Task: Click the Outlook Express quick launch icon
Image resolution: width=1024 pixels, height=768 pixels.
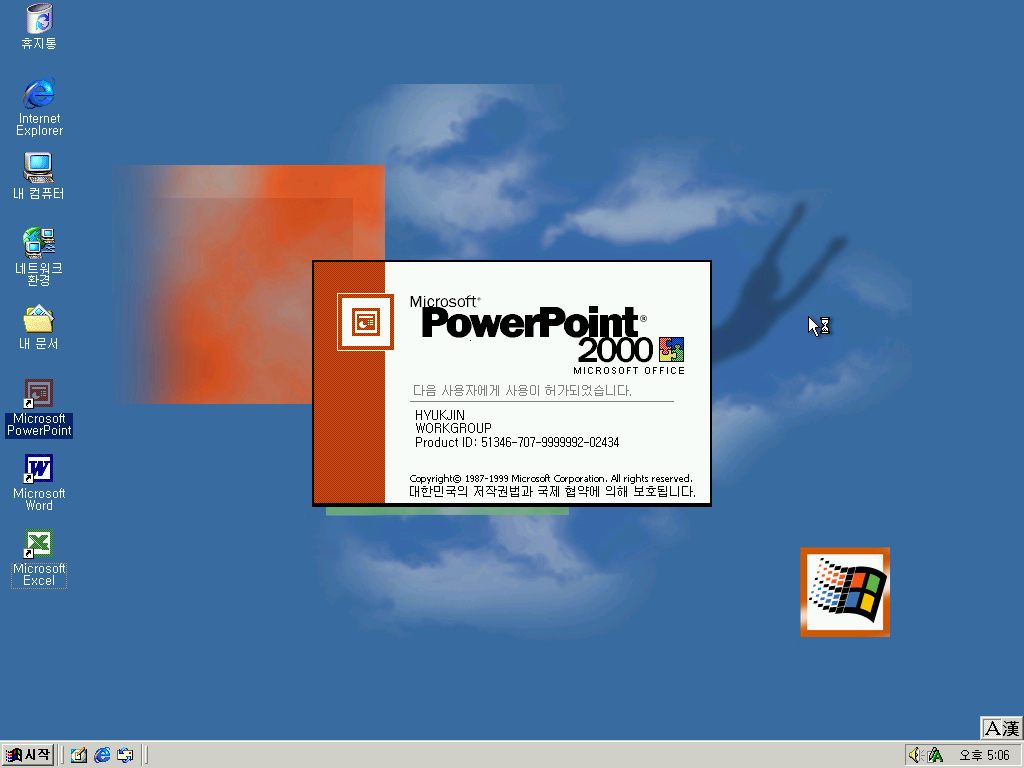Action: pyautogui.click(x=125, y=755)
